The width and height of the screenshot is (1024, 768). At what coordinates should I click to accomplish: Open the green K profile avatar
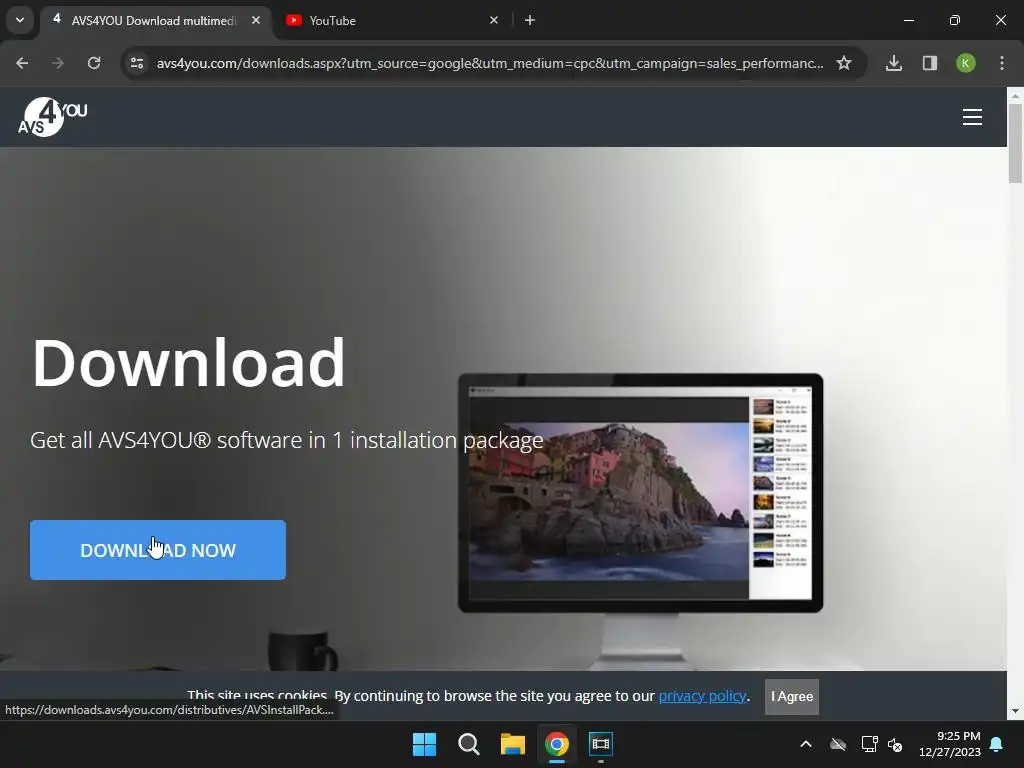pyautogui.click(x=966, y=63)
